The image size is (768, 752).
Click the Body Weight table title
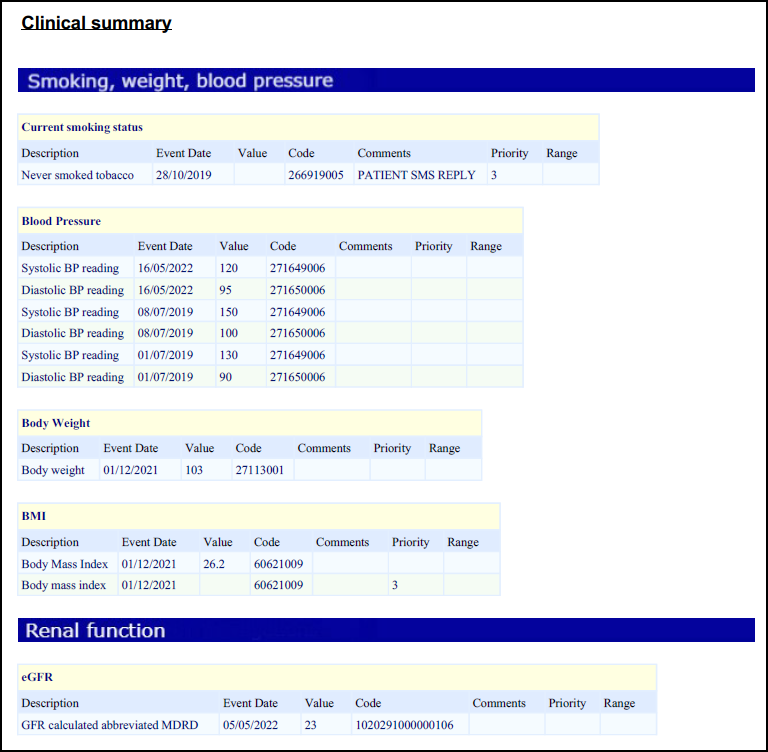(x=56, y=424)
